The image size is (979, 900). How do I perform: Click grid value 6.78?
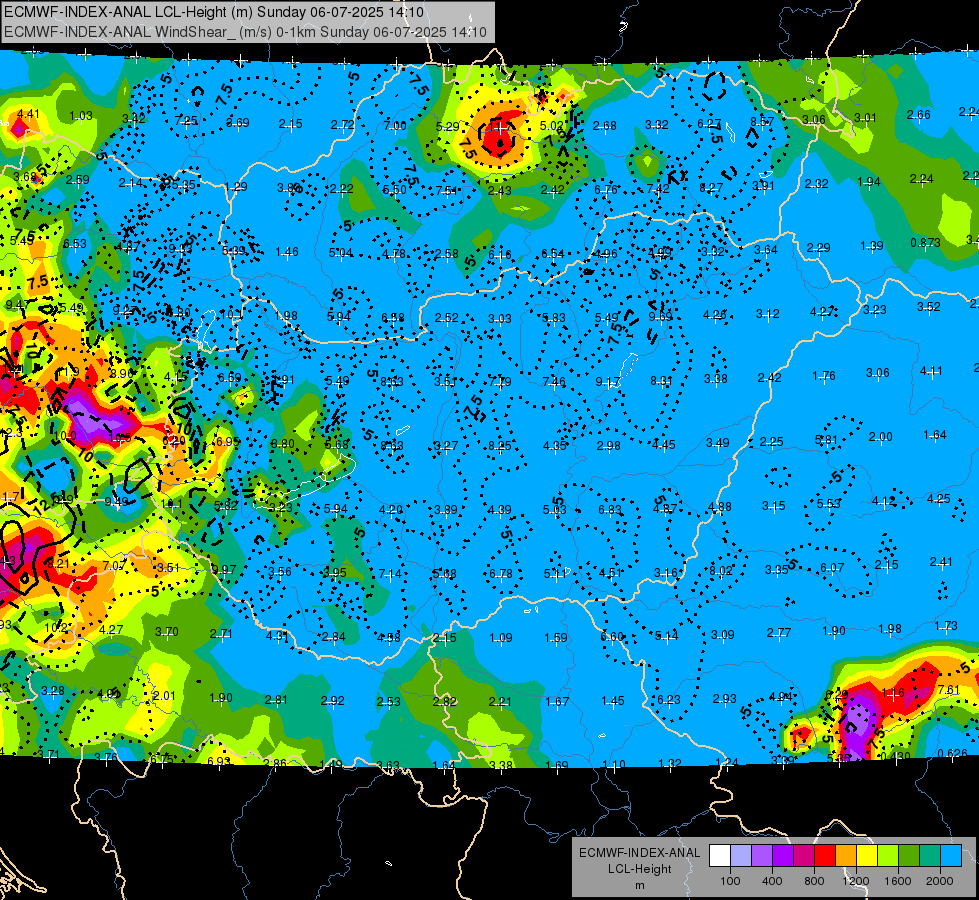tap(501, 573)
